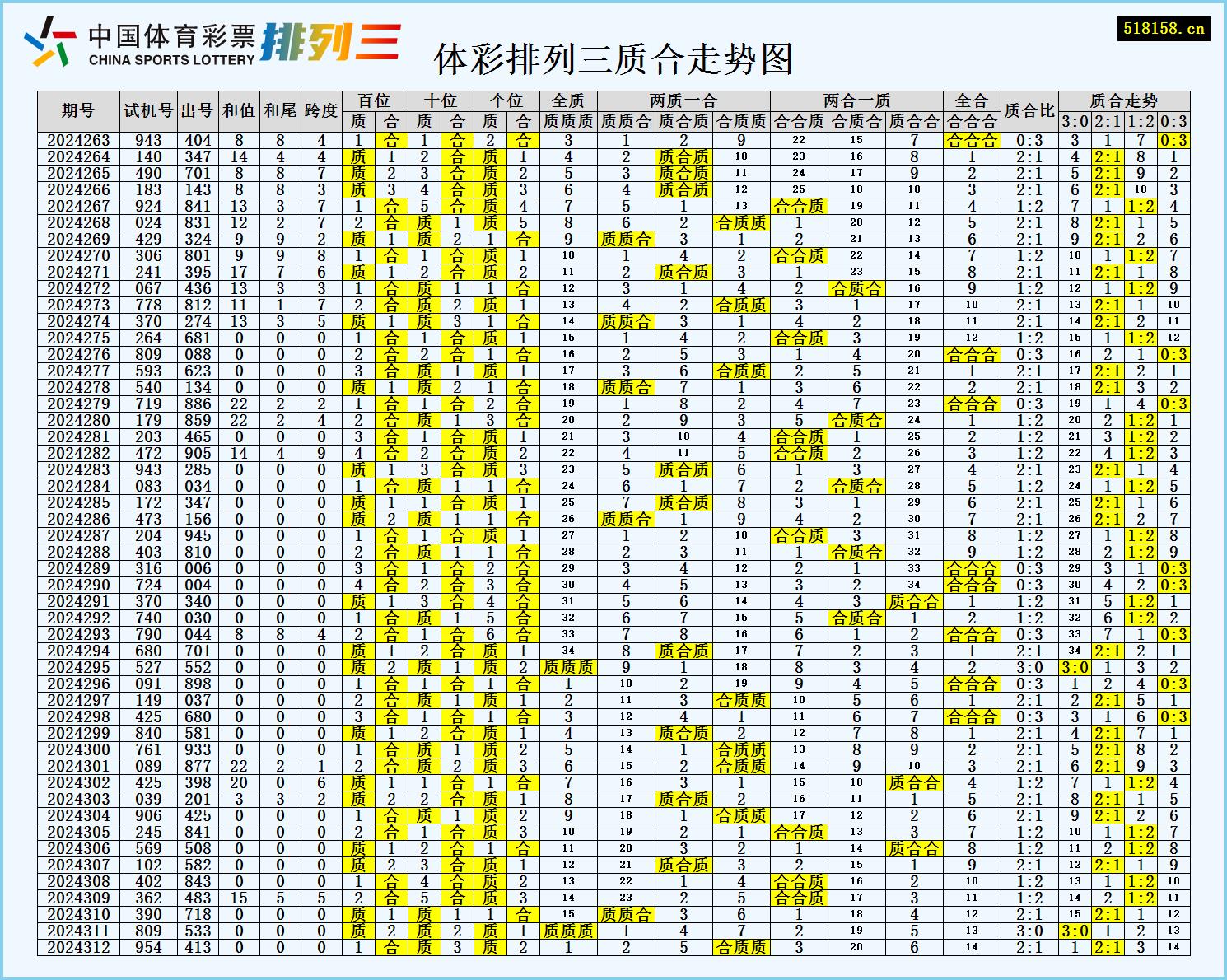
Task: Click the 试机号 column header
Action: point(148,110)
